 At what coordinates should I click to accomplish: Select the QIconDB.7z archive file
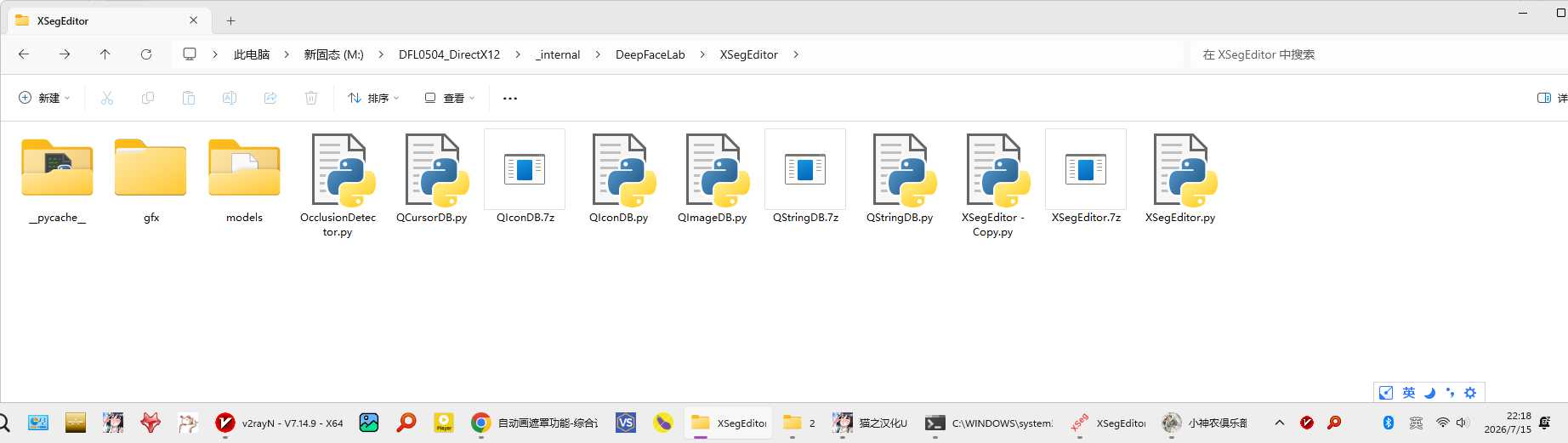point(525,179)
